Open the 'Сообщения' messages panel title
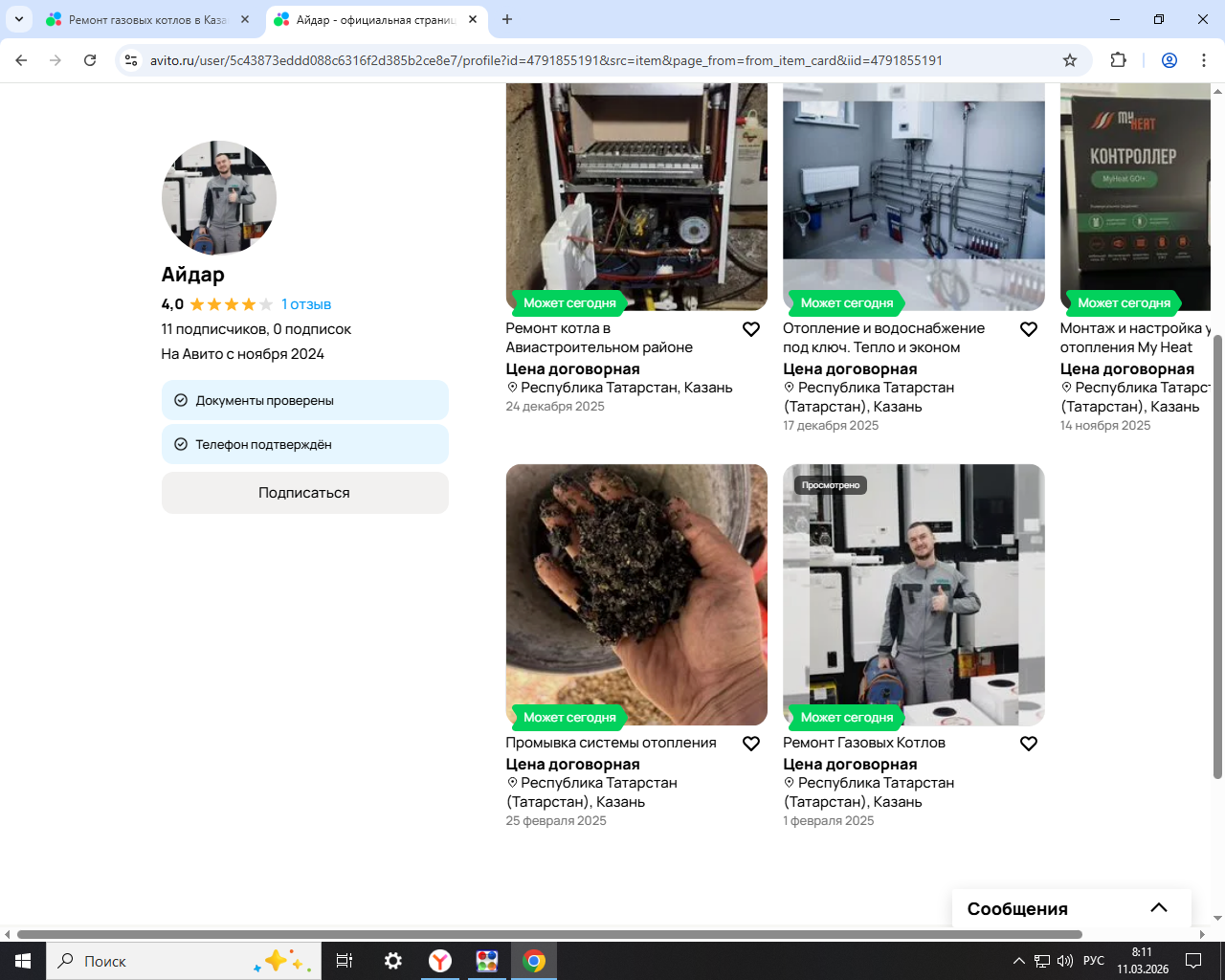The width and height of the screenshot is (1225, 980). pyautogui.click(x=1017, y=909)
